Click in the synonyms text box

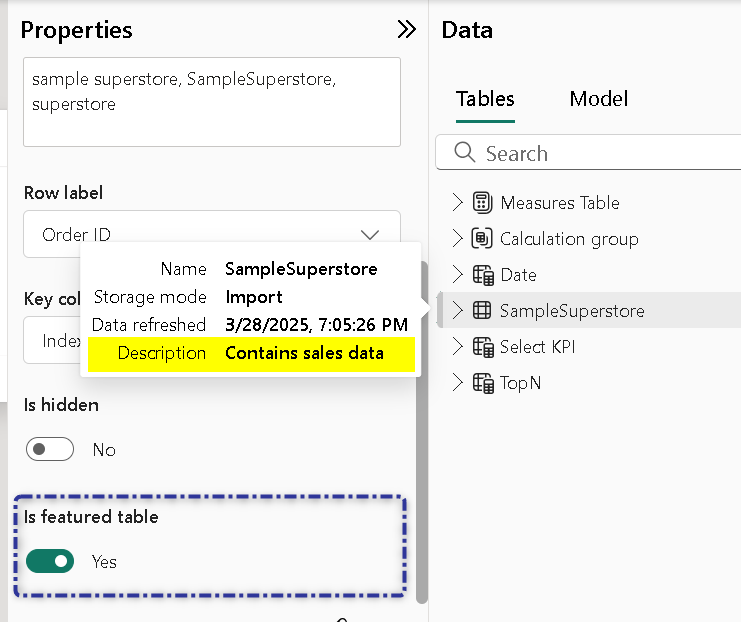click(211, 102)
